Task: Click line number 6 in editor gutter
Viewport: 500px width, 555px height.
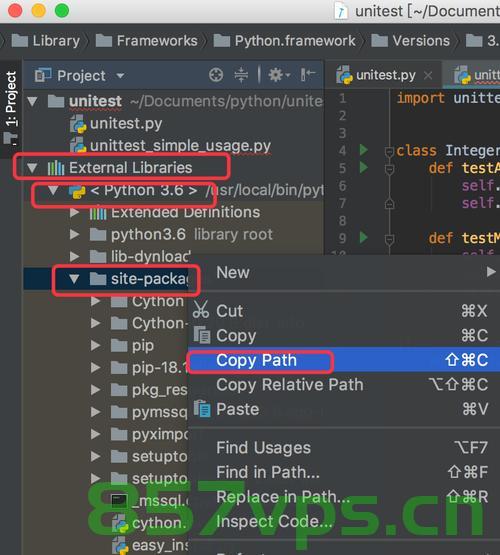Action: coord(342,185)
